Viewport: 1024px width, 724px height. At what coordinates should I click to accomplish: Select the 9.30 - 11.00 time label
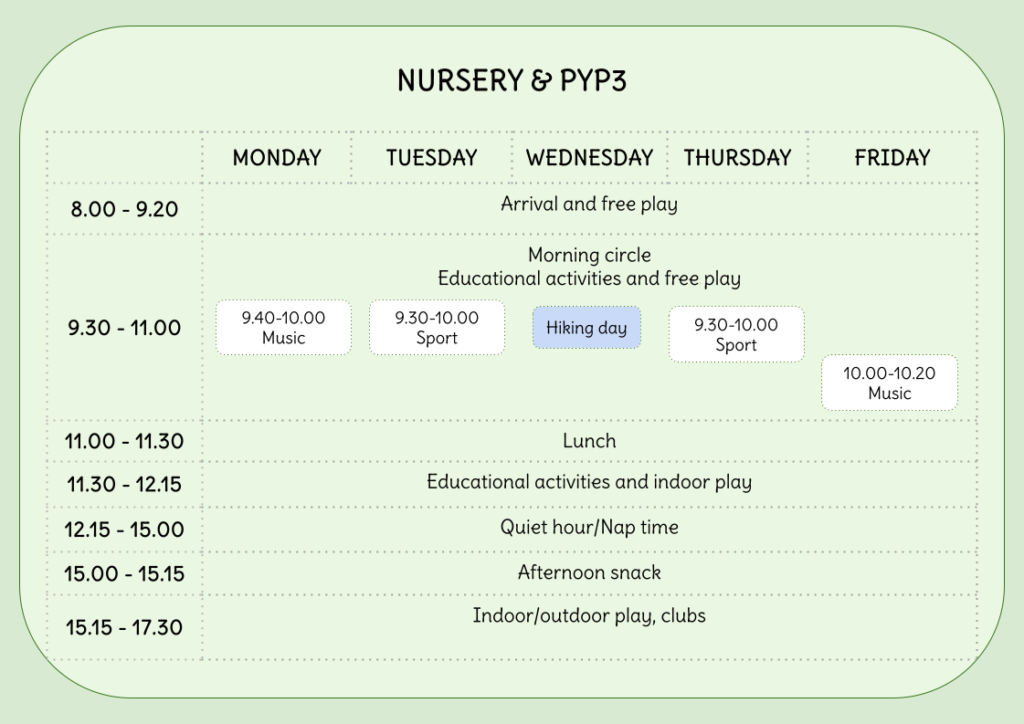124,328
